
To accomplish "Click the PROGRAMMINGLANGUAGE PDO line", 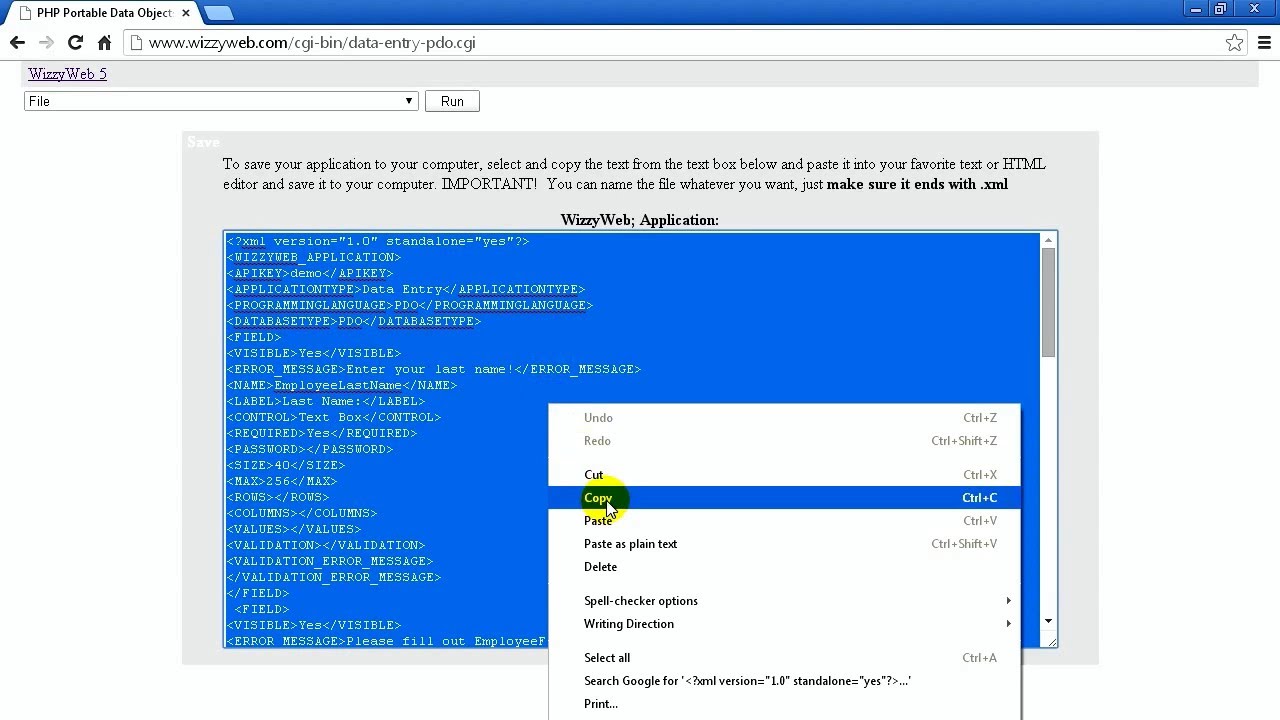I will point(410,305).
